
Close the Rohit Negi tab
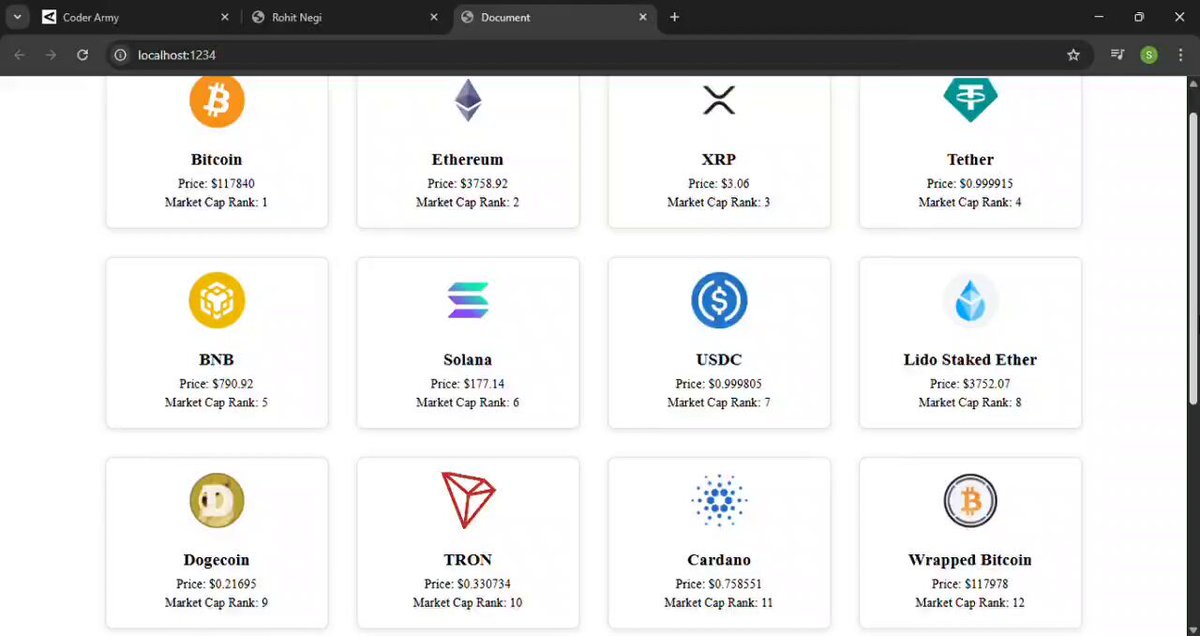pyautogui.click(x=434, y=17)
